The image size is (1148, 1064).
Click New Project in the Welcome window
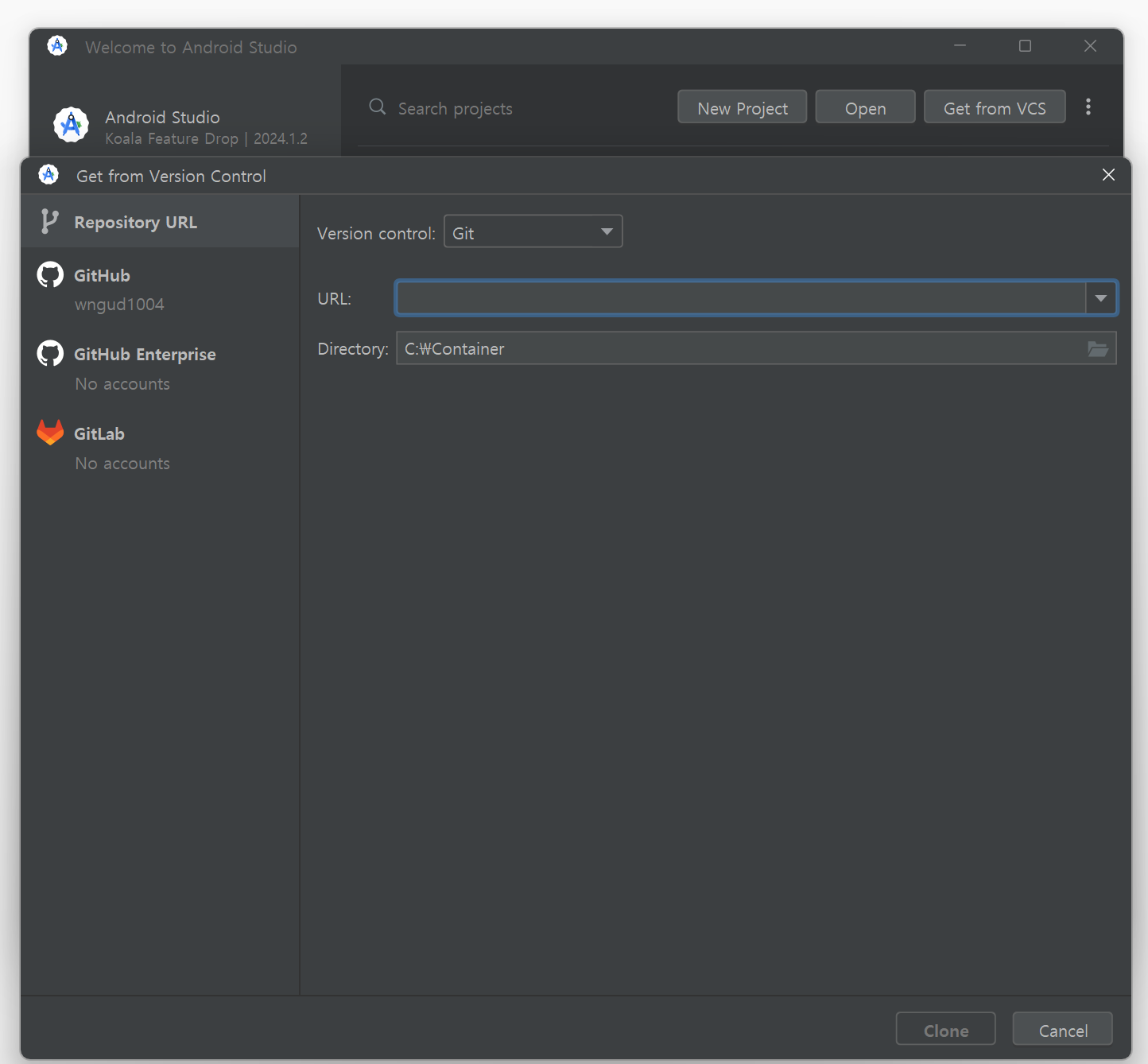tap(743, 107)
